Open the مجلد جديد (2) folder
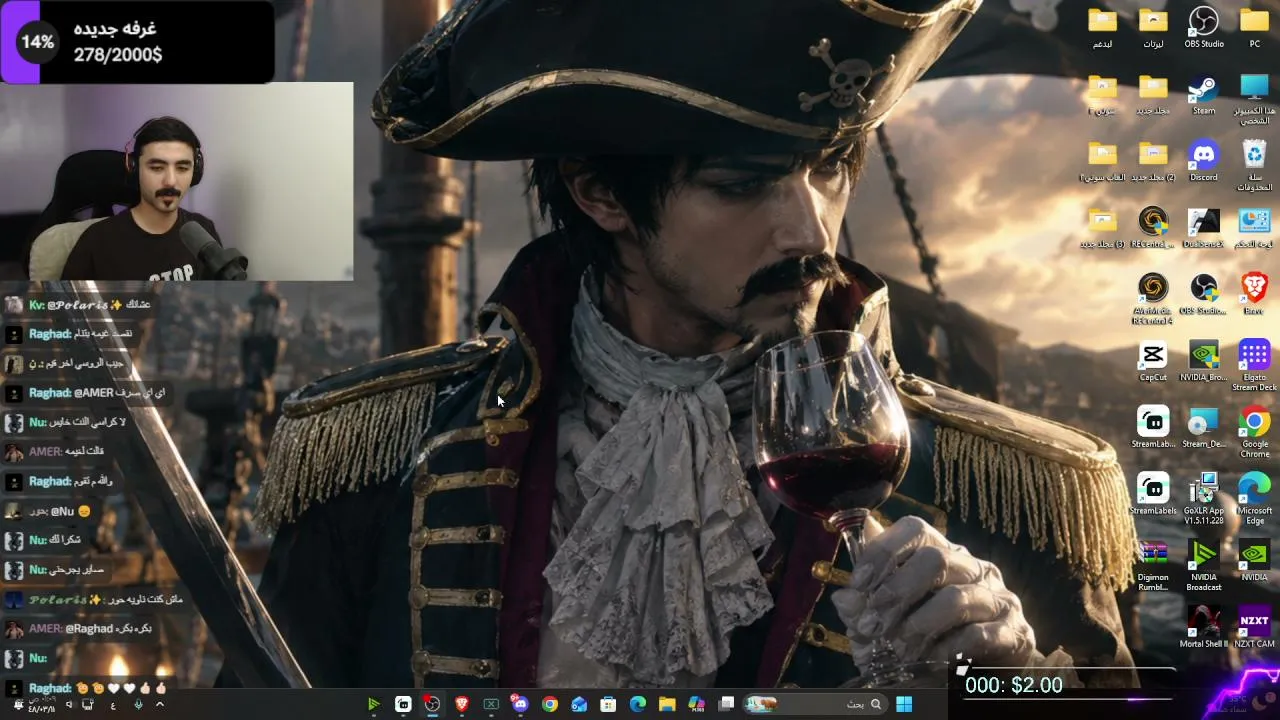The image size is (1280, 720). point(1152,160)
